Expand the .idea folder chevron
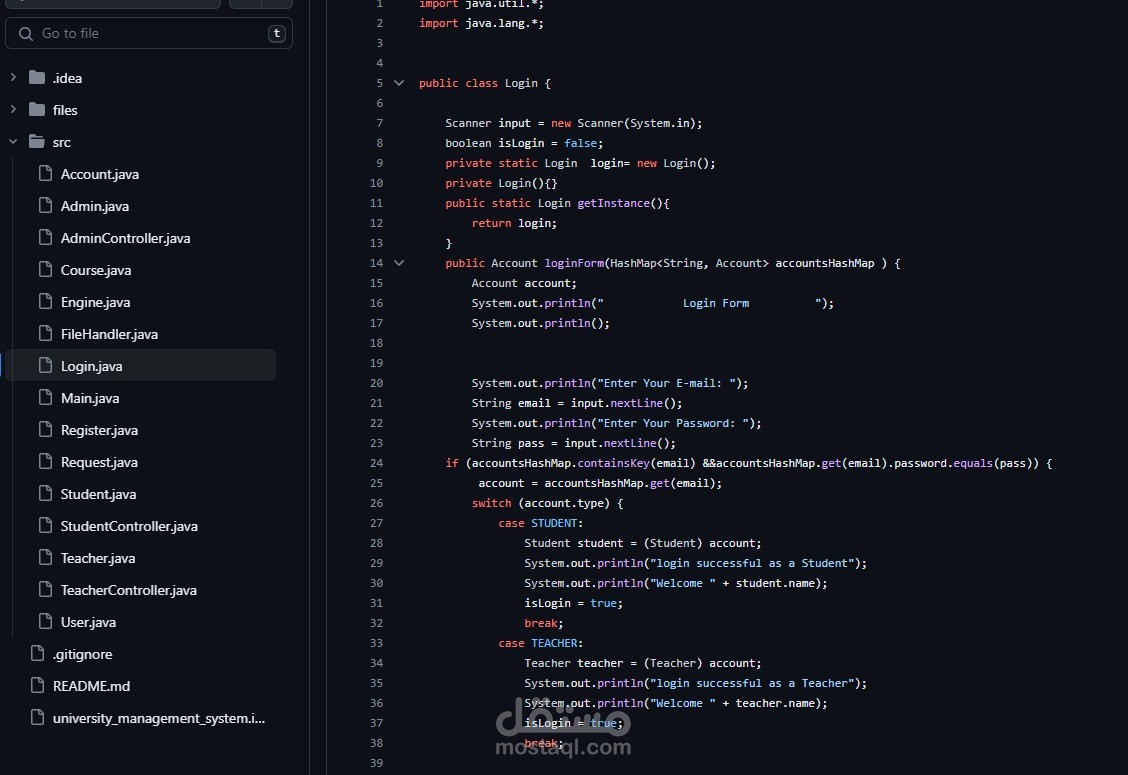Screen dimensions: 1128x775 click(13, 77)
